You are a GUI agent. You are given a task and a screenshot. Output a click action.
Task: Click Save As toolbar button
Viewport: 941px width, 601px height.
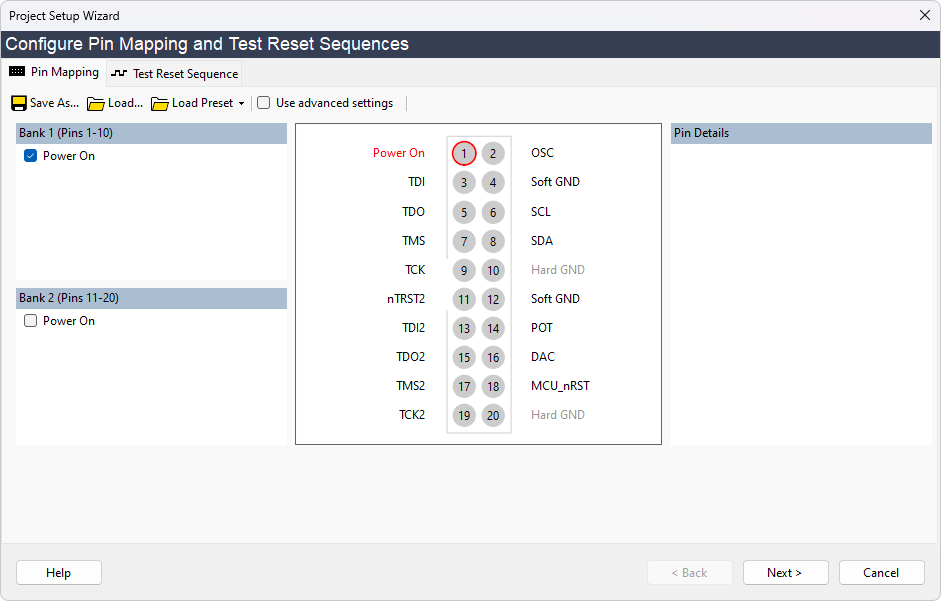(45, 103)
